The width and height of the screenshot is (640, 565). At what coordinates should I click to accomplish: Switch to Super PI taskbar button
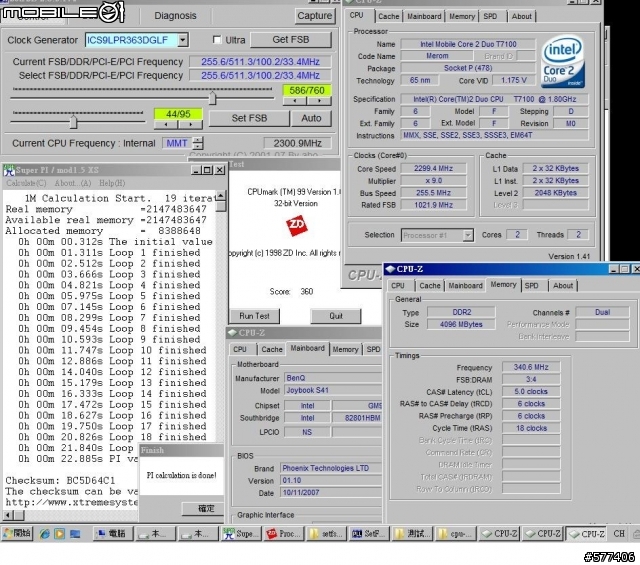coord(240,534)
